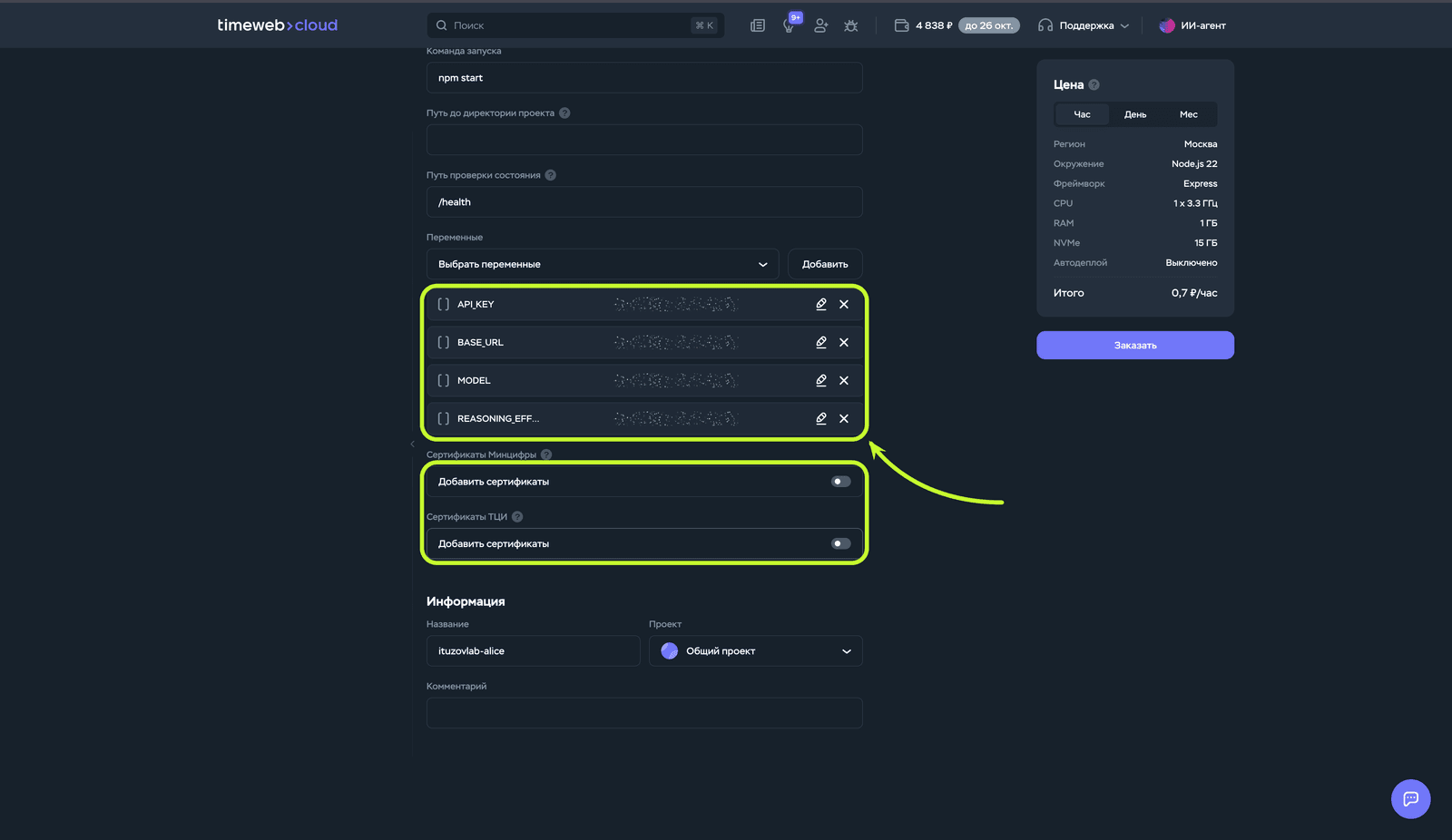The width and height of the screenshot is (1452, 840).
Task: Show help next to Цена heading
Action: (1094, 84)
